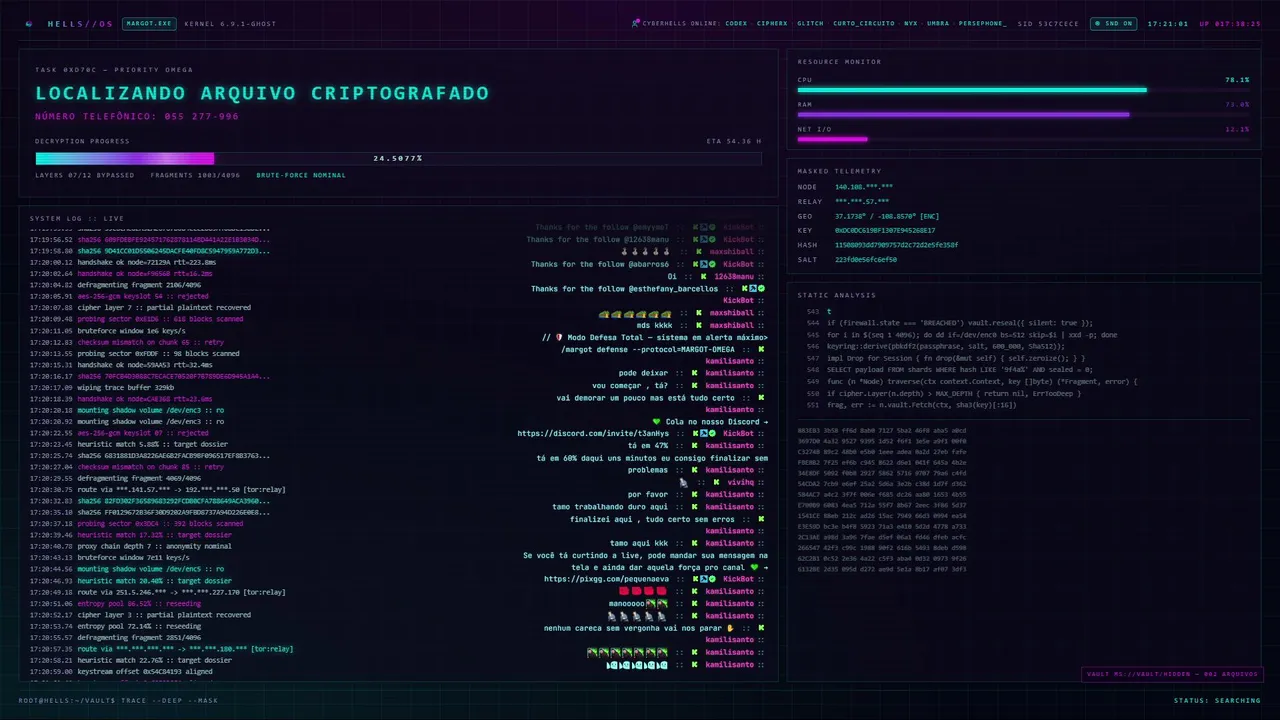Click the MARGOT.EXE badge in the top bar
The width and height of the screenshot is (1280, 720).
[149, 23]
